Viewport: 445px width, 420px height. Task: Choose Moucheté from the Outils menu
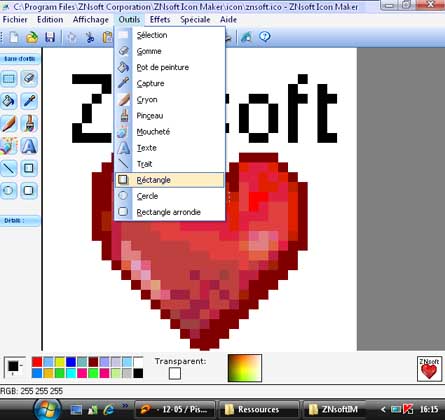pyautogui.click(x=170, y=132)
